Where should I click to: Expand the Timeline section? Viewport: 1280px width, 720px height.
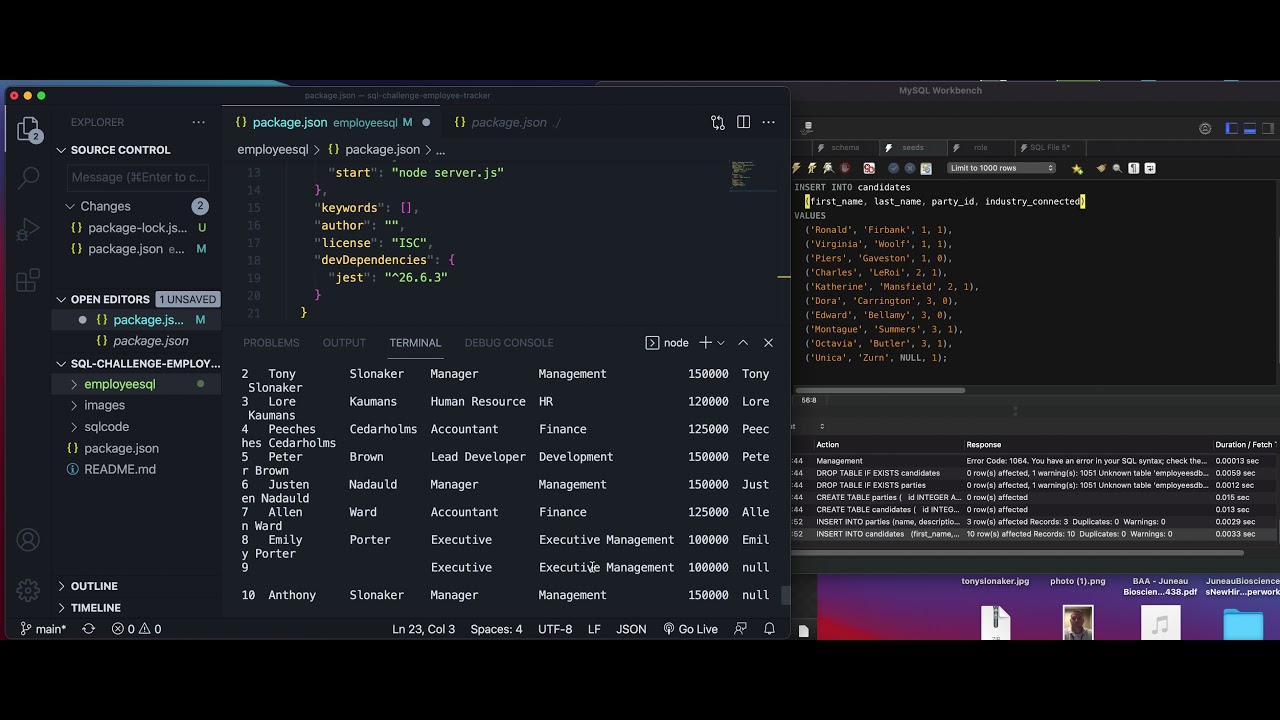(138, 608)
